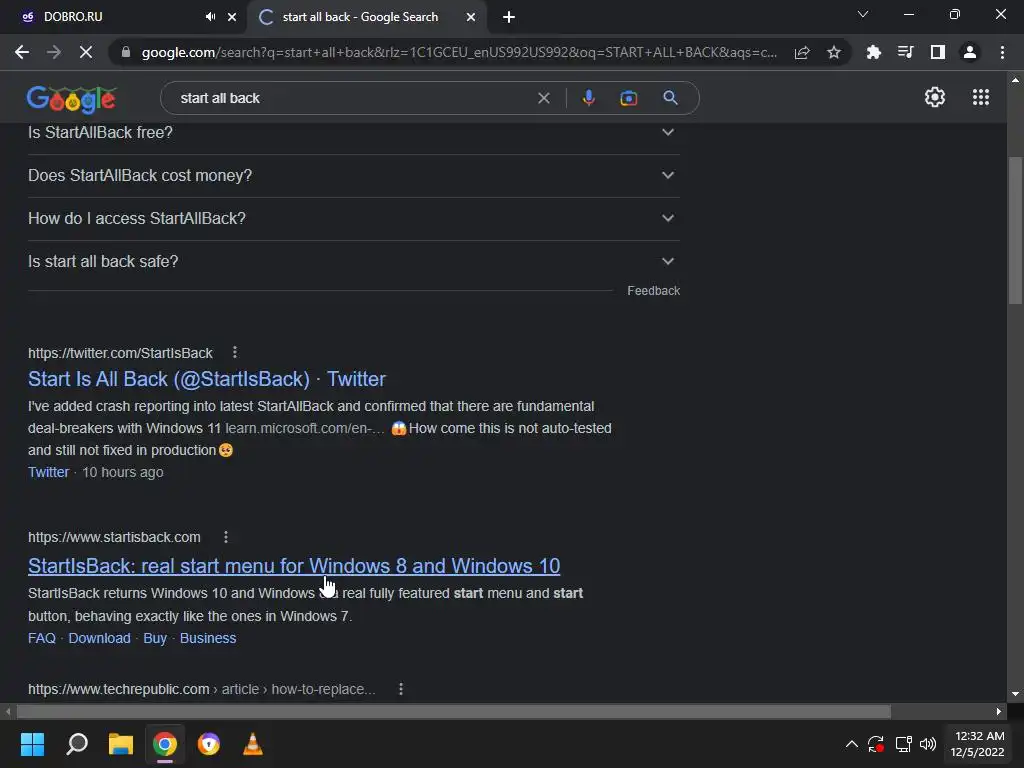The height and width of the screenshot is (768, 1024).
Task: Select the 'start all back' search tab
Action: coord(360,17)
